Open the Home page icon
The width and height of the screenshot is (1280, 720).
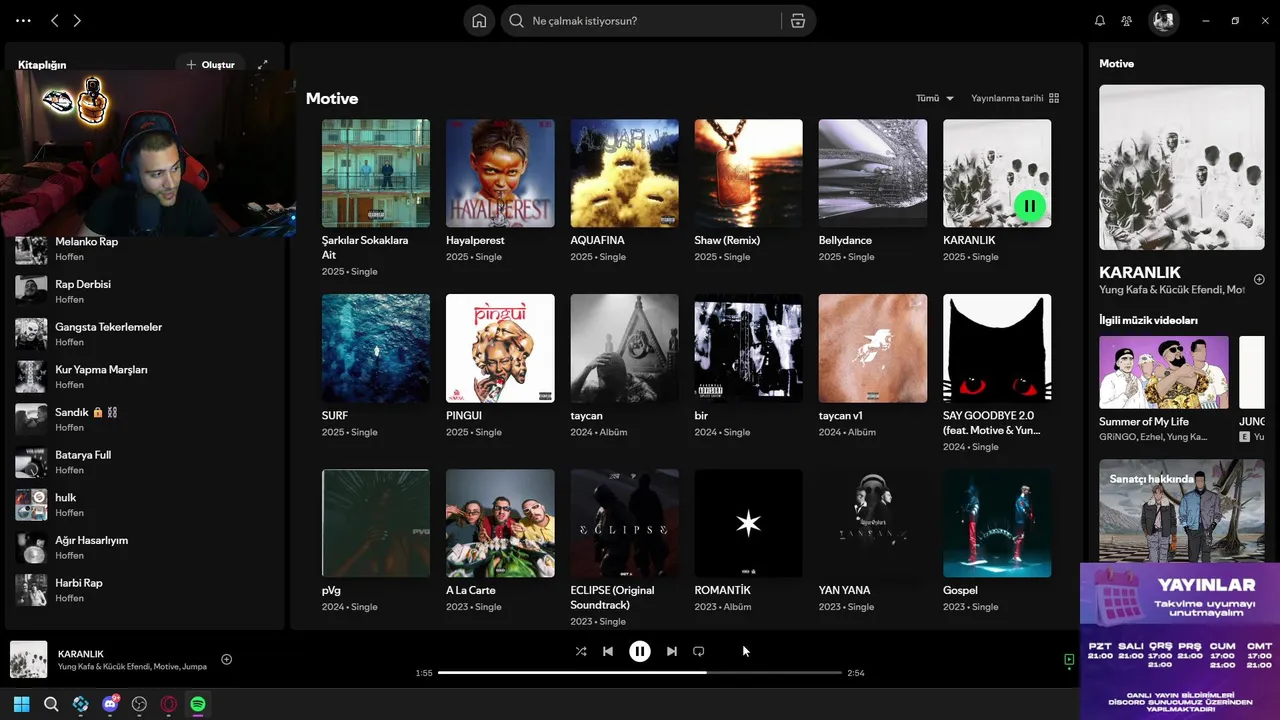(480, 21)
